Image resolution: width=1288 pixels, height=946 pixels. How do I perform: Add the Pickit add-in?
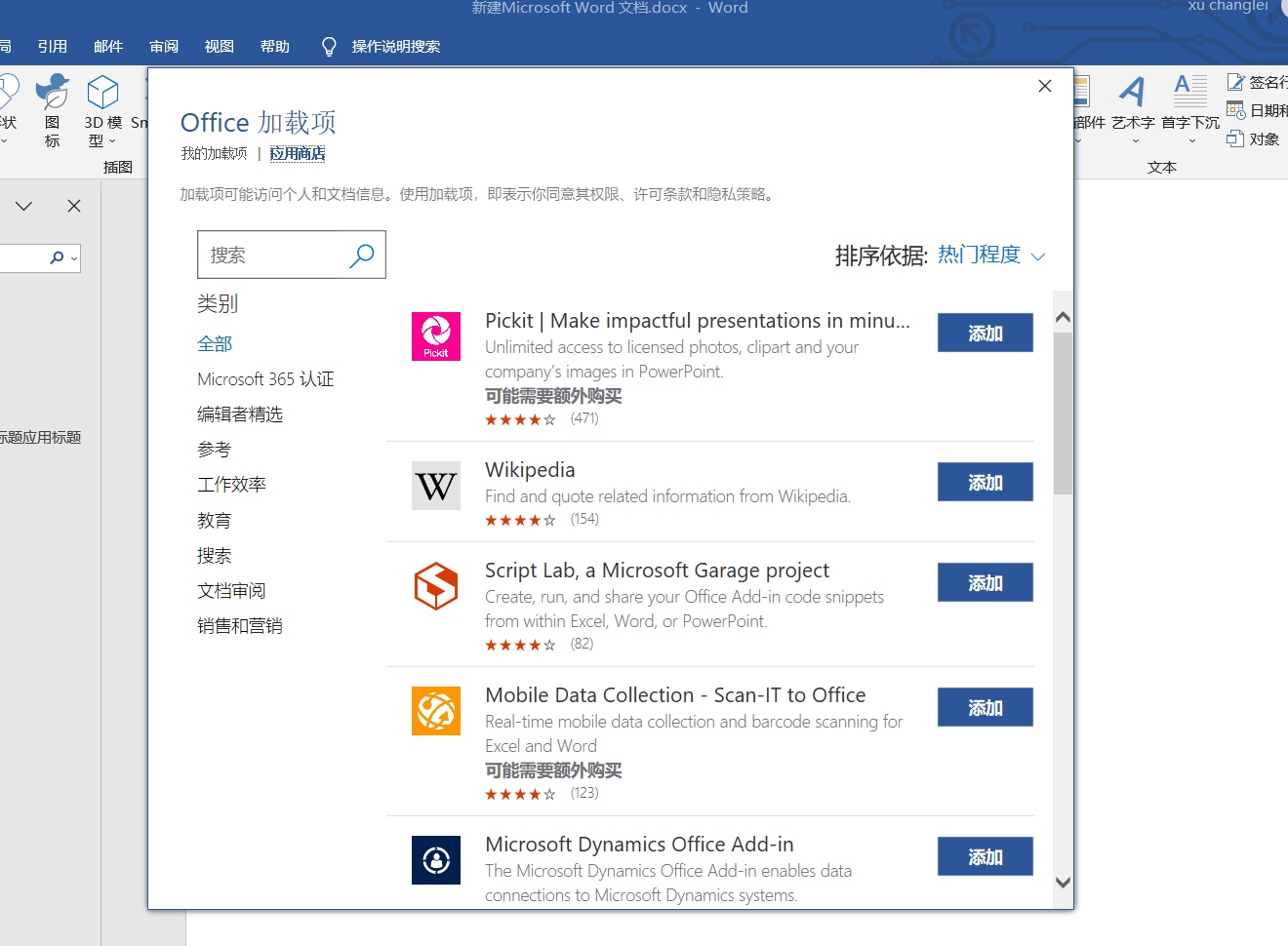tap(986, 333)
